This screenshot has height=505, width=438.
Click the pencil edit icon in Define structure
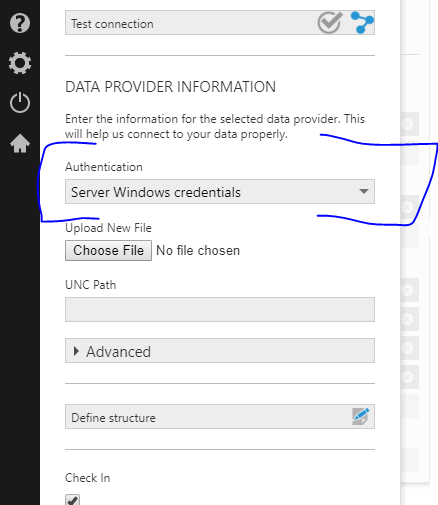click(x=361, y=416)
